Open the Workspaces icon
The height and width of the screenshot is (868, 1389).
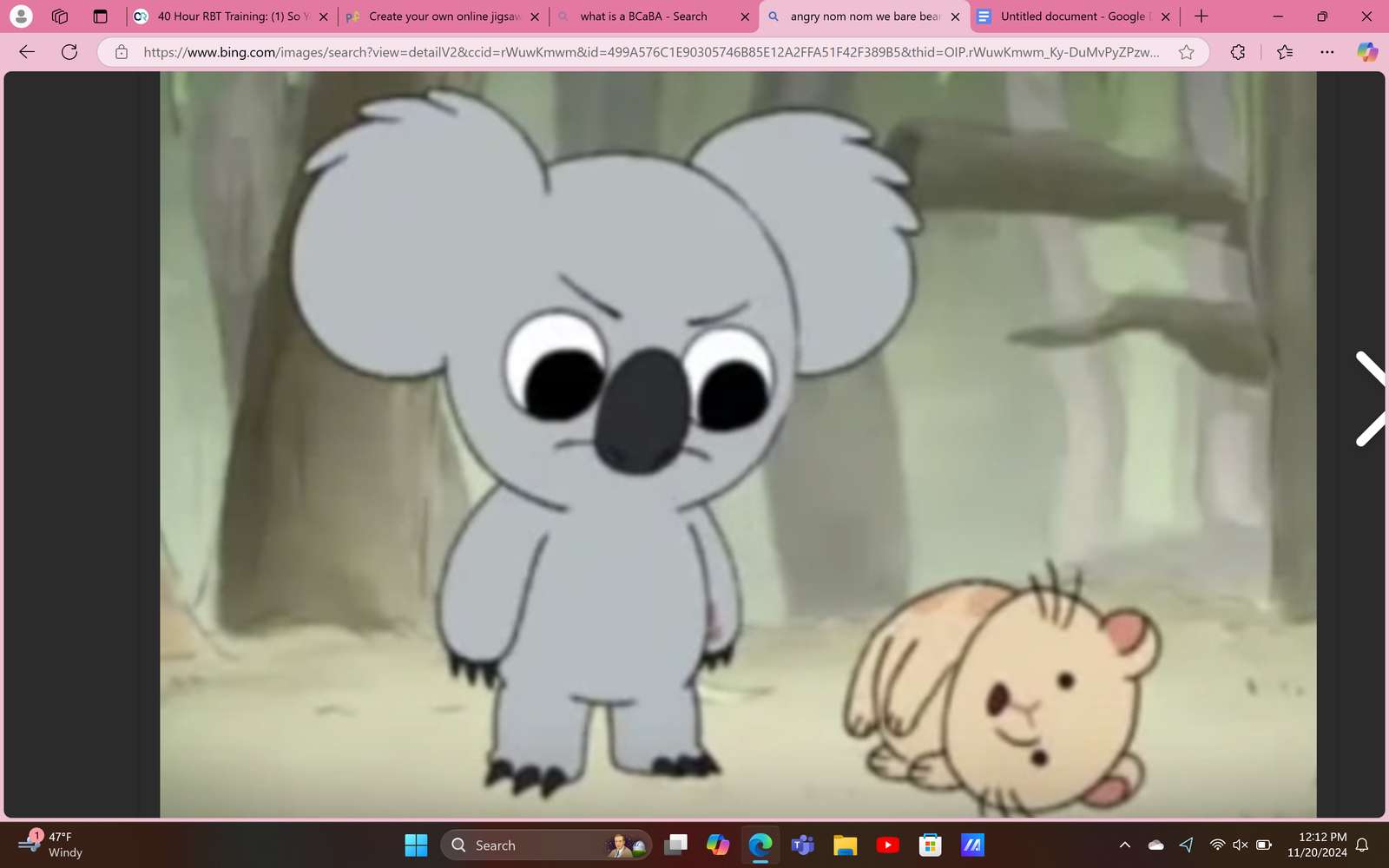click(x=60, y=16)
